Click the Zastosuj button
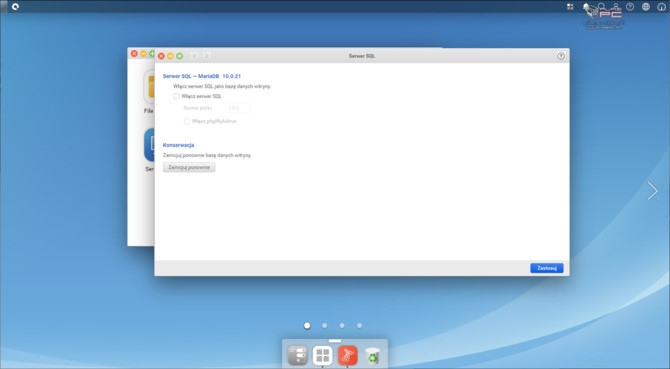This screenshot has width=670, height=369. pos(547,268)
